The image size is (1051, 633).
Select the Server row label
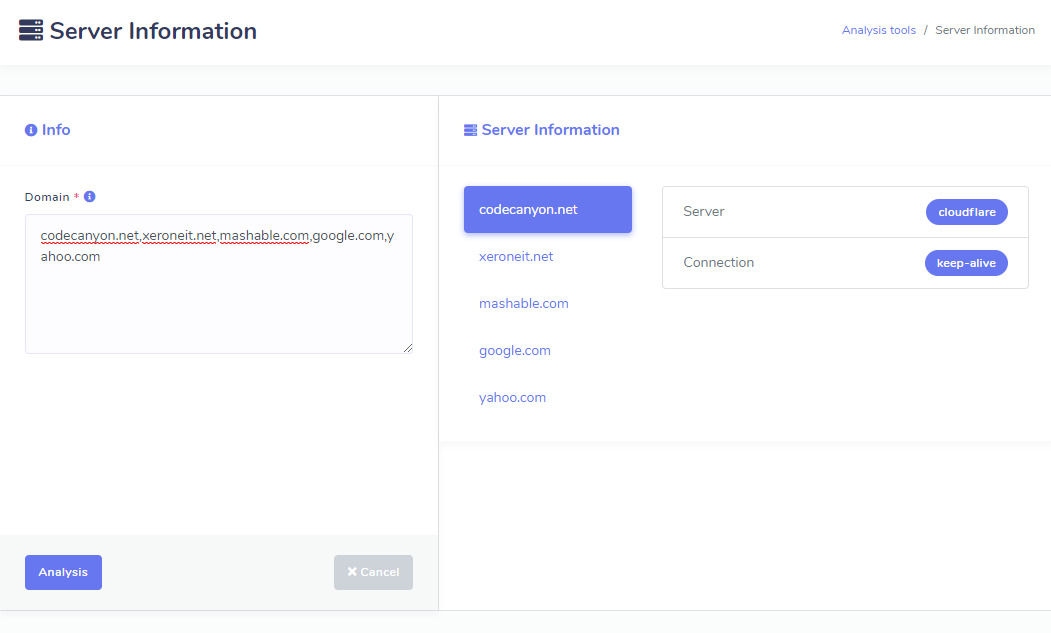point(703,212)
